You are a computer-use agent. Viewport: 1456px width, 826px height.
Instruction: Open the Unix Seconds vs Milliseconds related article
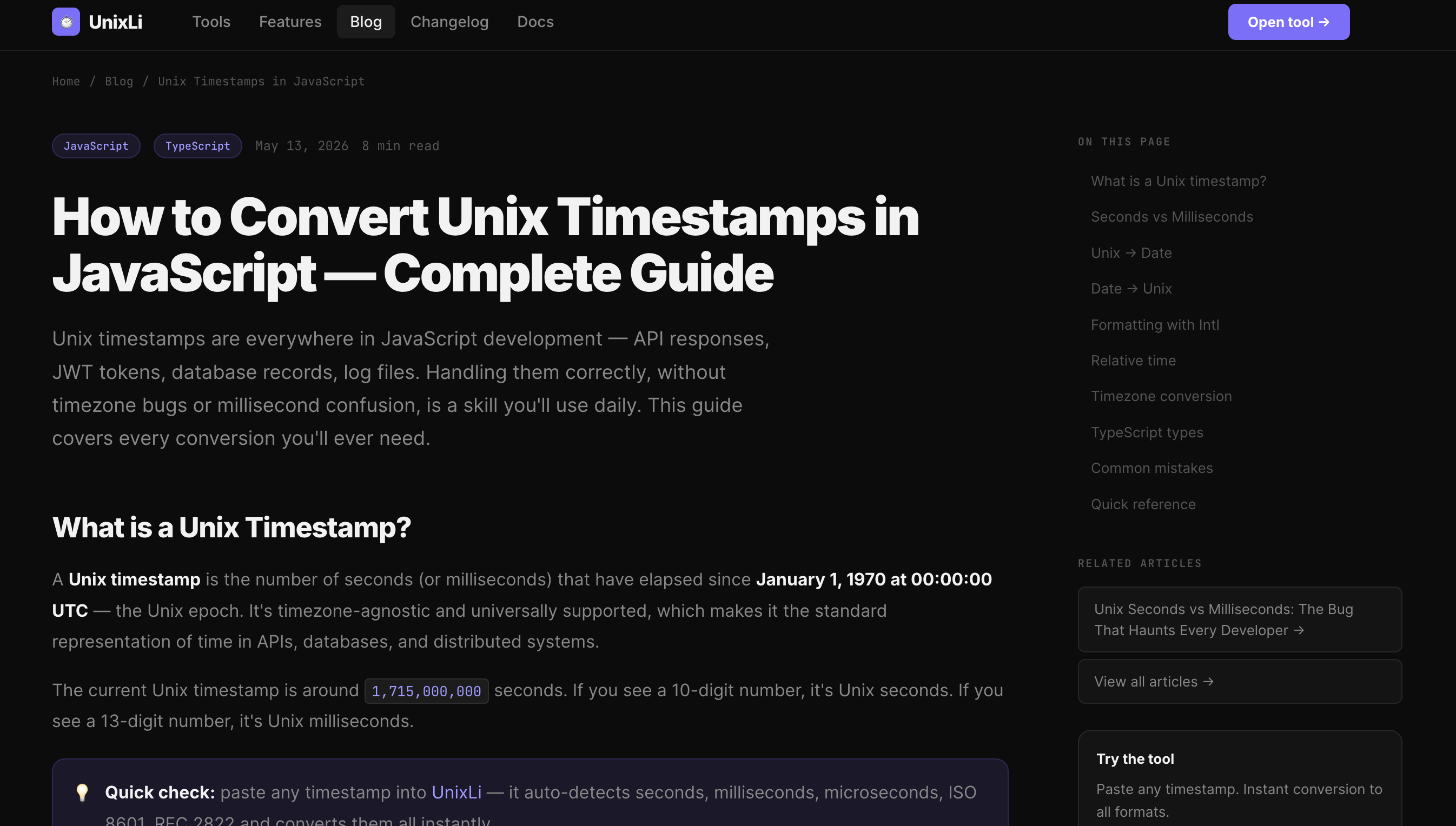1240,619
